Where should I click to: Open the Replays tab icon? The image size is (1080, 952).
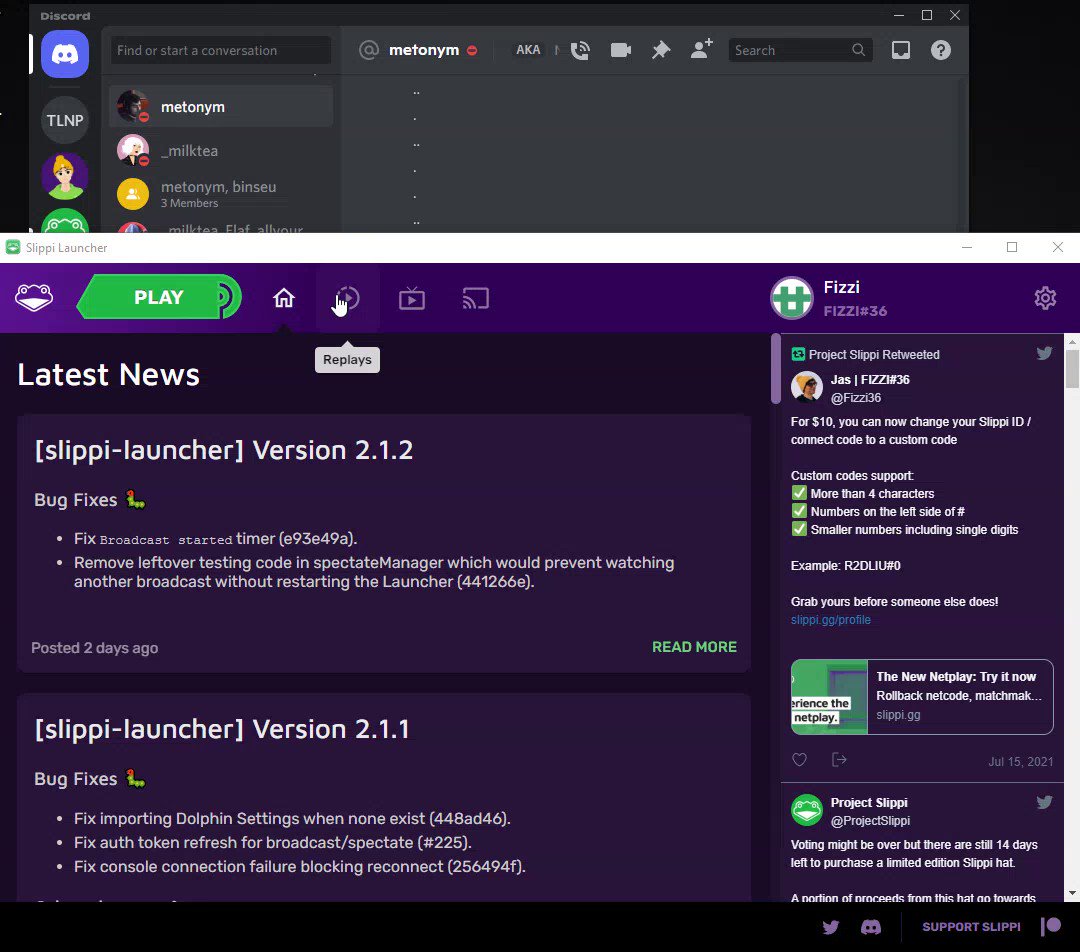pyautogui.click(x=348, y=298)
